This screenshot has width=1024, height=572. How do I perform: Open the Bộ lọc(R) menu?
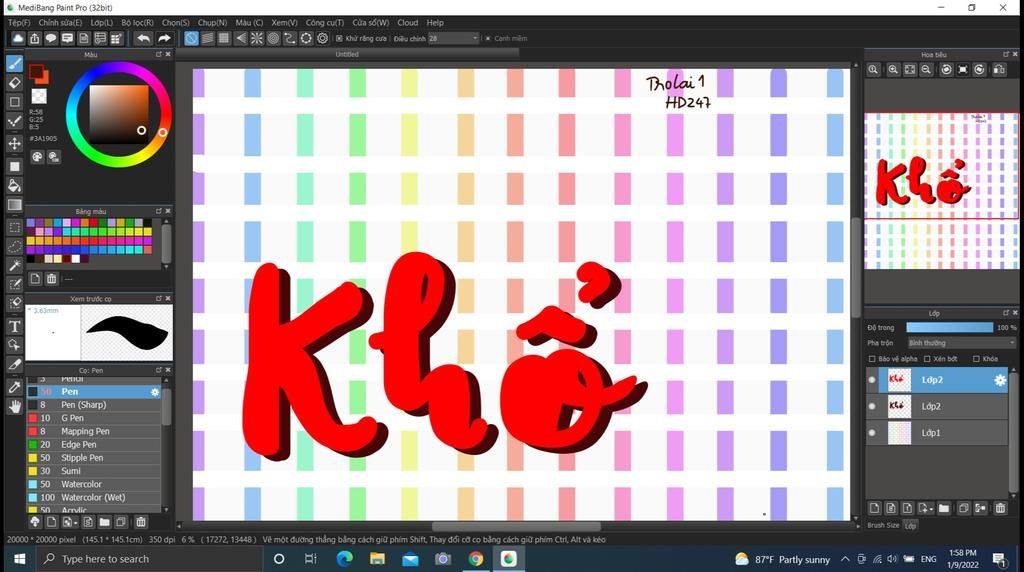pyautogui.click(x=137, y=22)
